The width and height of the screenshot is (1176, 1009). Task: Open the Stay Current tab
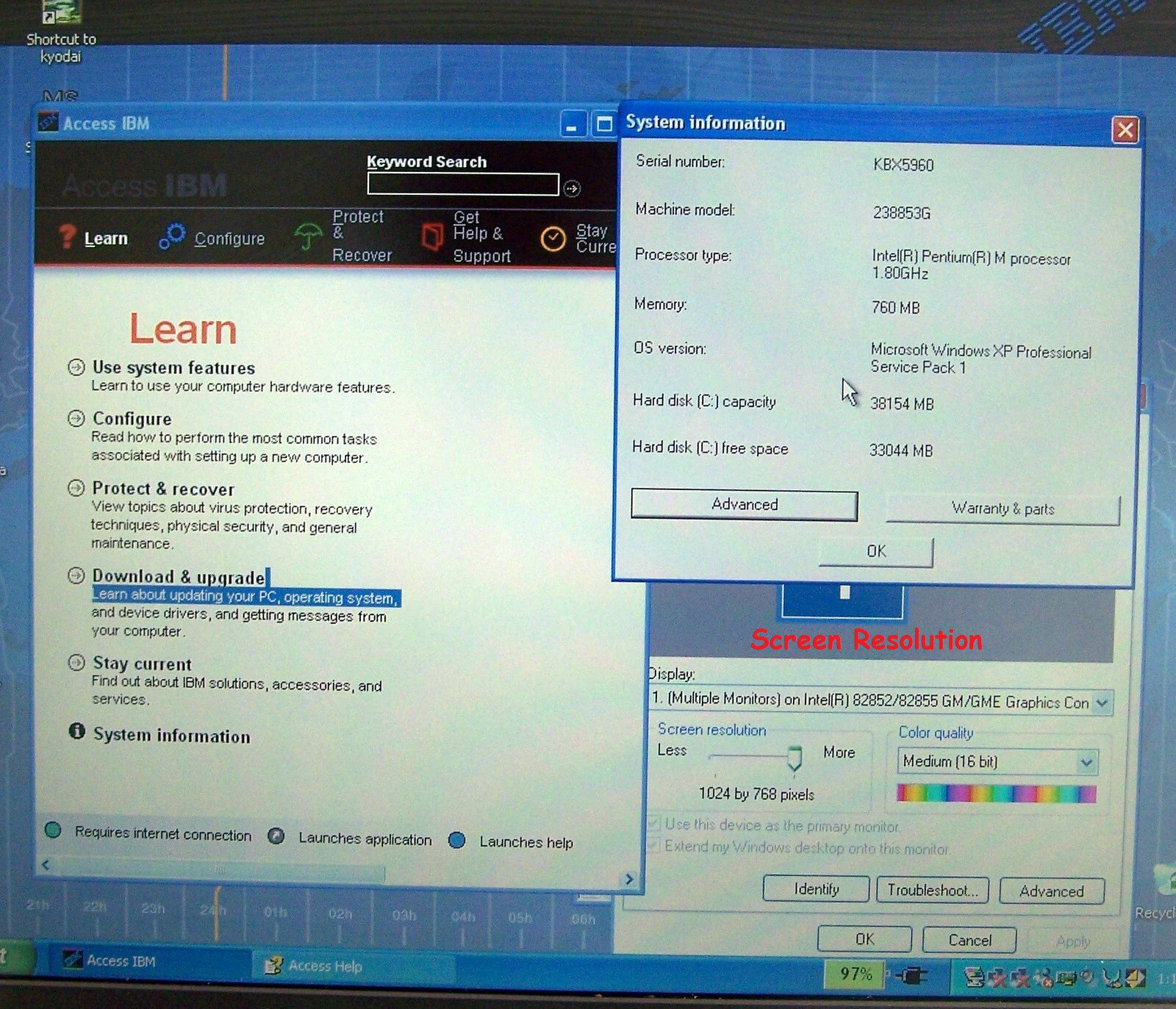[578, 238]
